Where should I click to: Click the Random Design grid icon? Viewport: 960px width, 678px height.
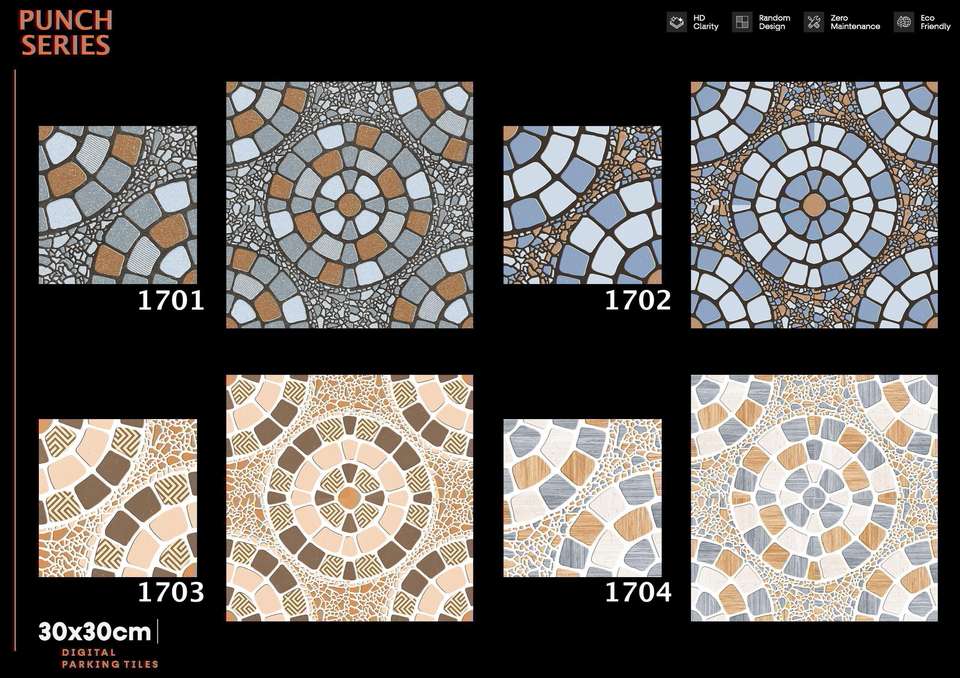742,22
